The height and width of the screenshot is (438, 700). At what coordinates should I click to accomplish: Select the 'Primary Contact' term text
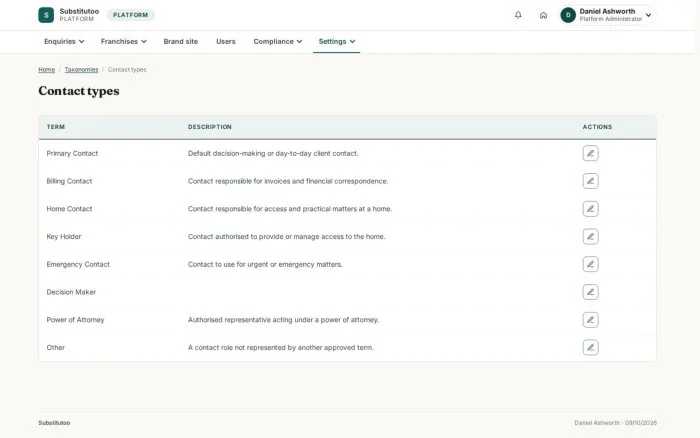72,153
